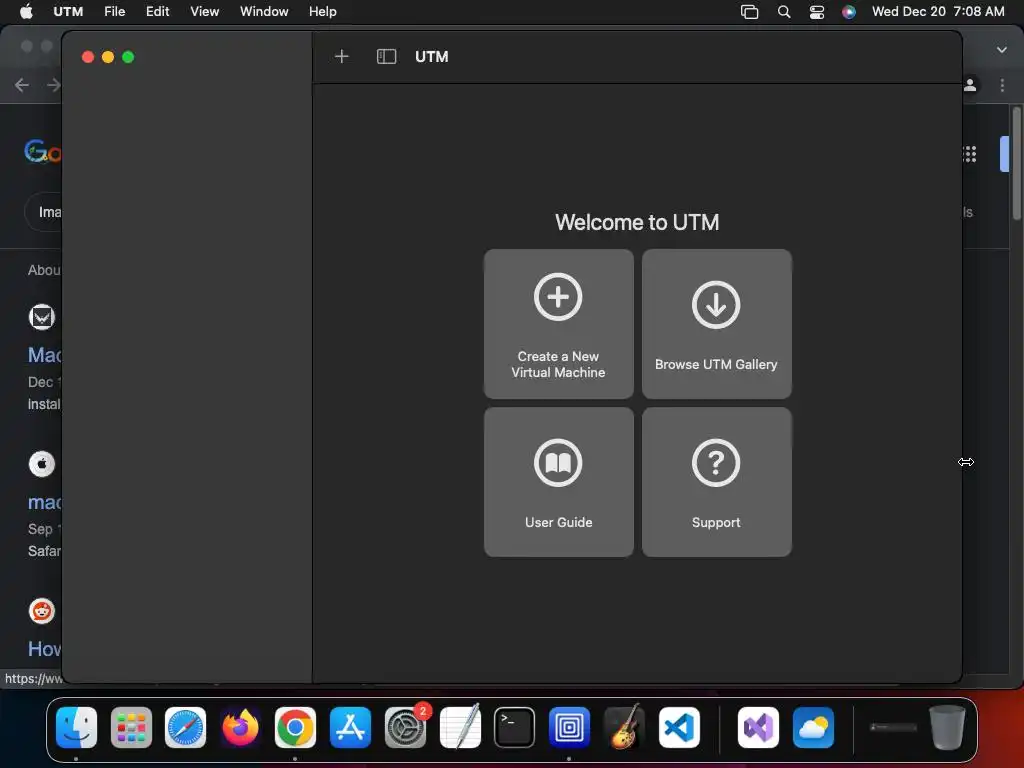Open the Weather app in the Dock
Viewport: 1024px width, 768px height.
point(813,727)
